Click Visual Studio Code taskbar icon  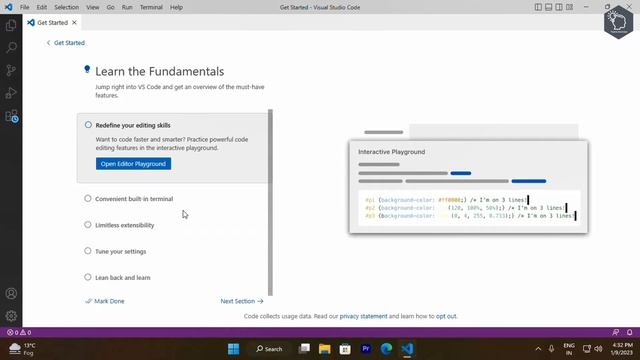click(x=407, y=349)
